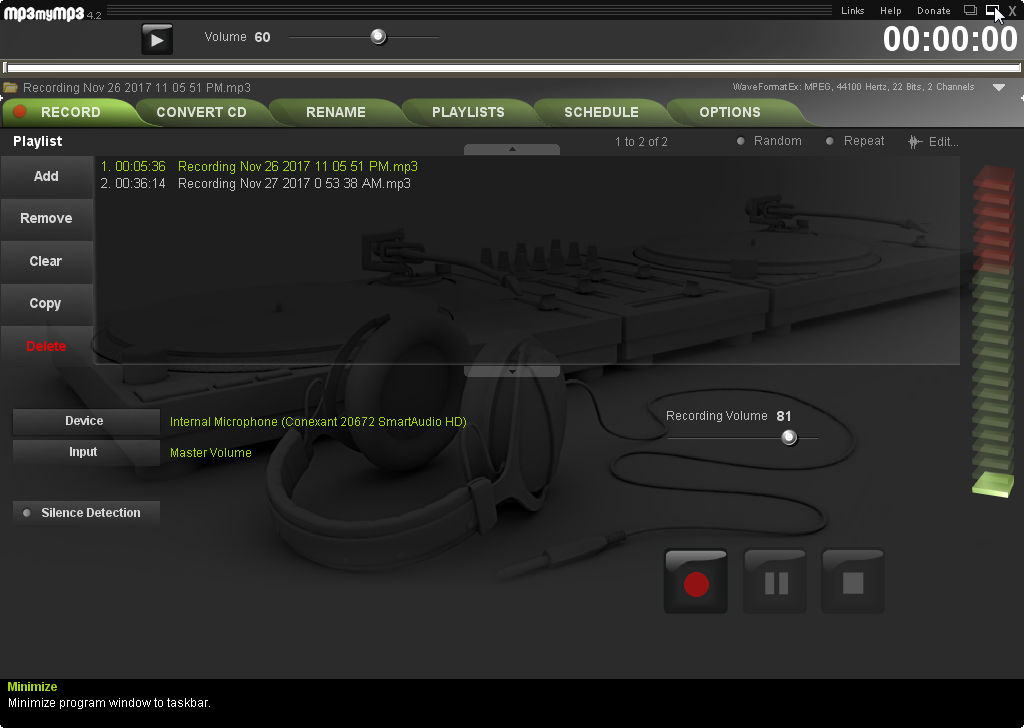Click the play button next to Volume
The height and width of the screenshot is (728, 1024).
click(157, 39)
